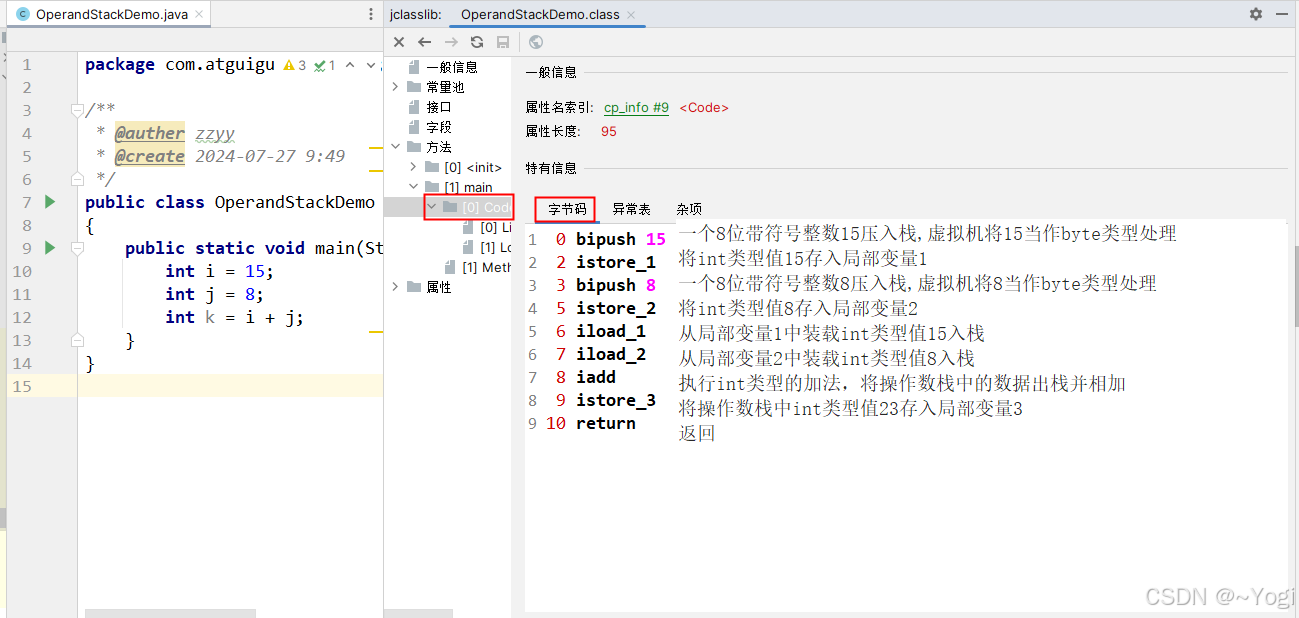Image resolution: width=1299 pixels, height=618 pixels.
Task: Run class from line 7 gutter arrow
Action: [50, 202]
